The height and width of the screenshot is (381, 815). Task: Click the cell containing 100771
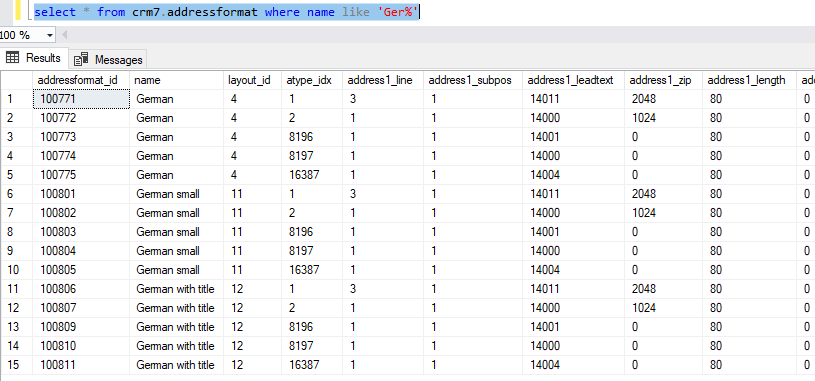coord(81,99)
